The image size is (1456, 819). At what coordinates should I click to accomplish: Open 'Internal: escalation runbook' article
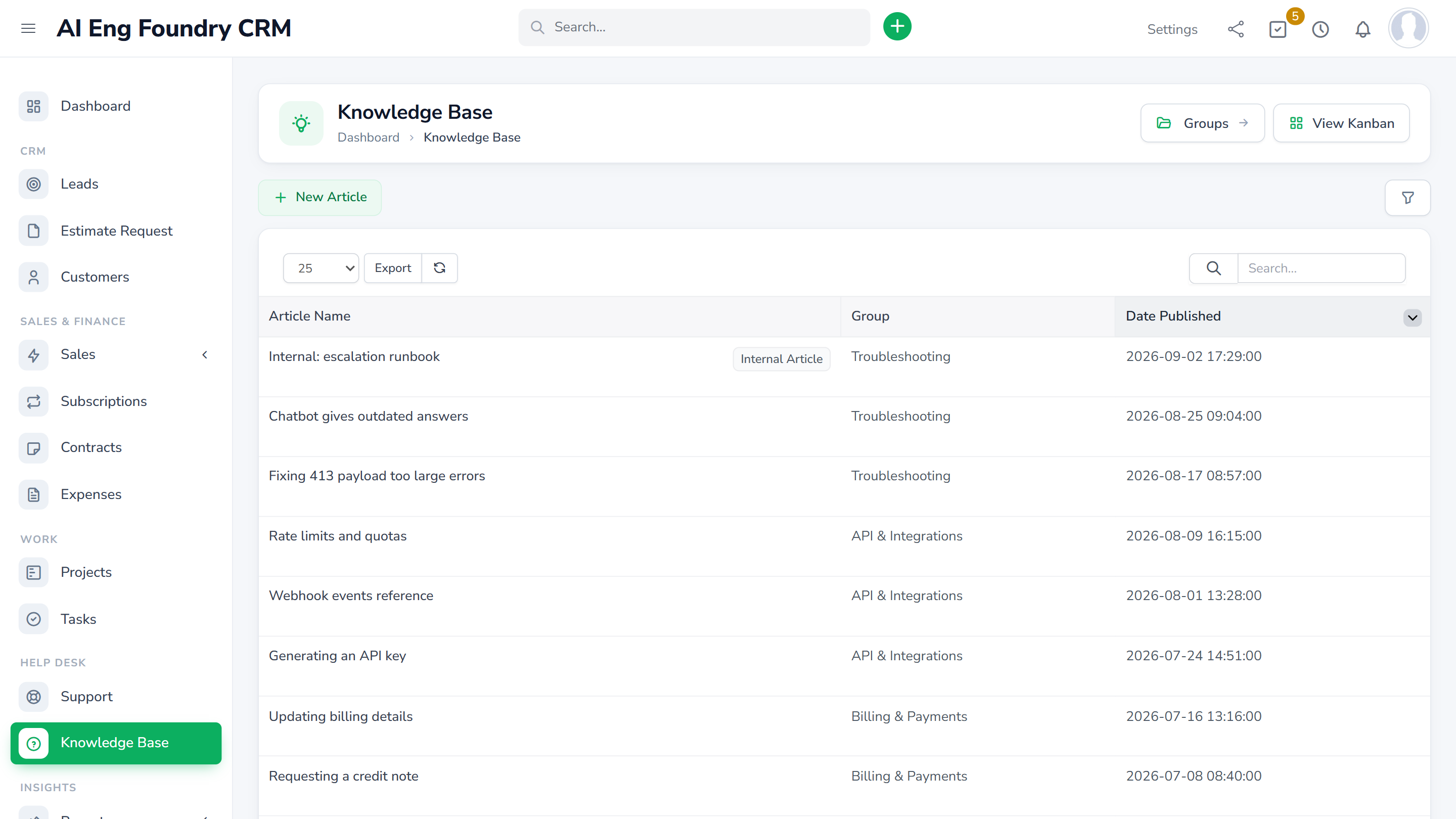coord(354,356)
